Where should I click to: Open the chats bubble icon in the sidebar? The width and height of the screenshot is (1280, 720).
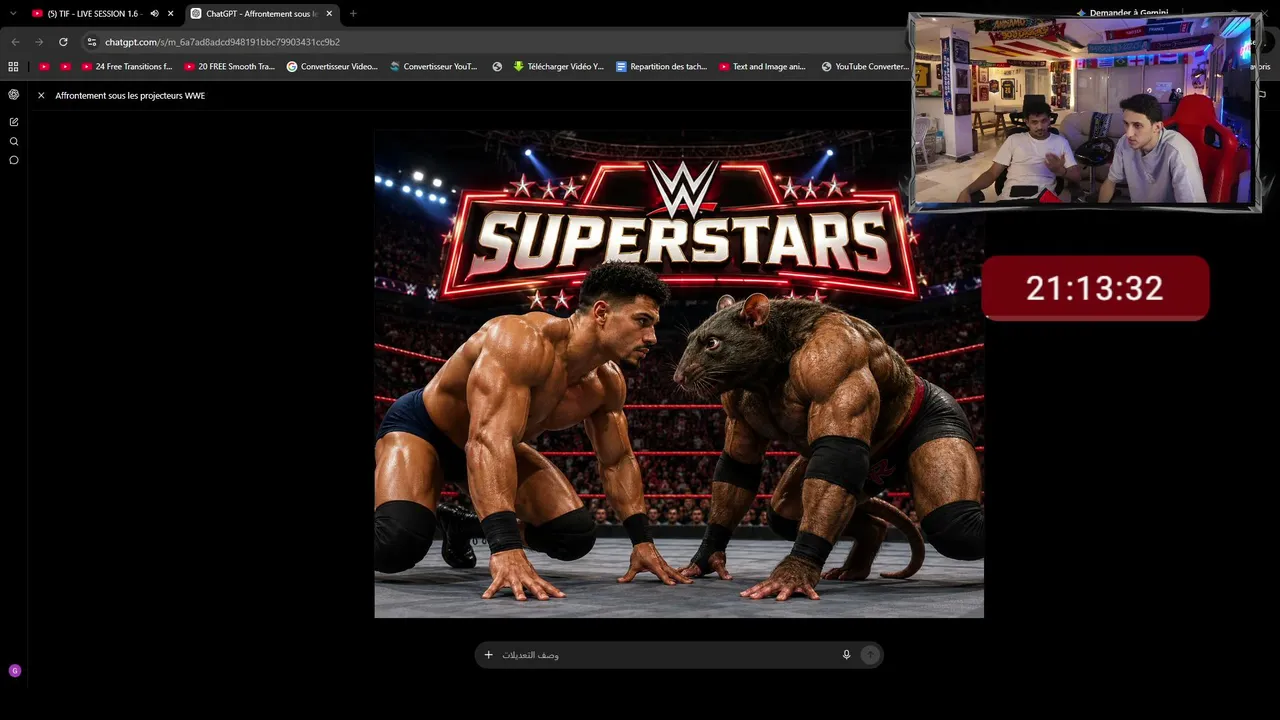pyautogui.click(x=14, y=160)
